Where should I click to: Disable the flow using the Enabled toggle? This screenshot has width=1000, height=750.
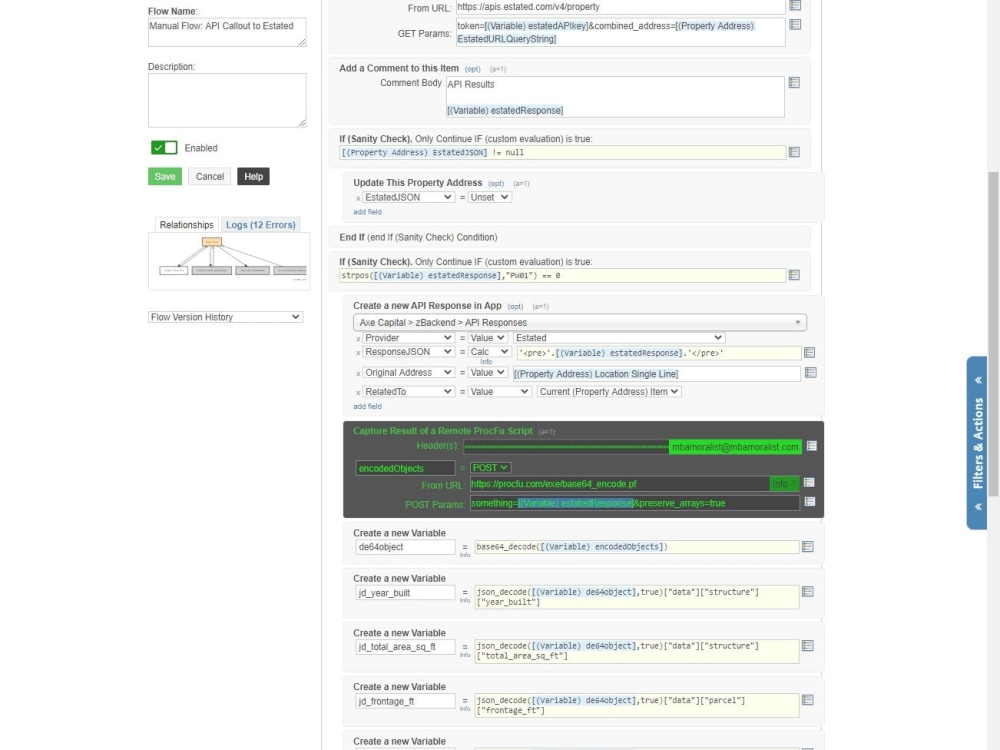click(x=162, y=147)
